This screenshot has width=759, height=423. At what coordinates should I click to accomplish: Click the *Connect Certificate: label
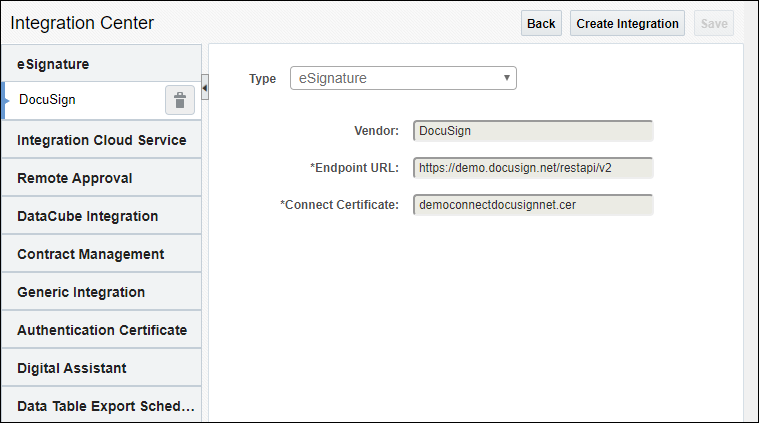pos(339,205)
